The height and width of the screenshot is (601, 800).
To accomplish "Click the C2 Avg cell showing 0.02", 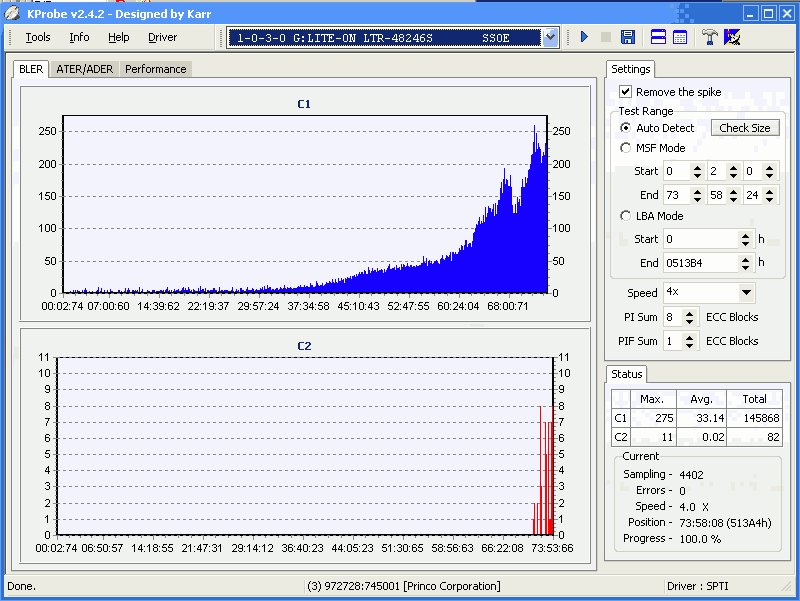I will point(702,437).
